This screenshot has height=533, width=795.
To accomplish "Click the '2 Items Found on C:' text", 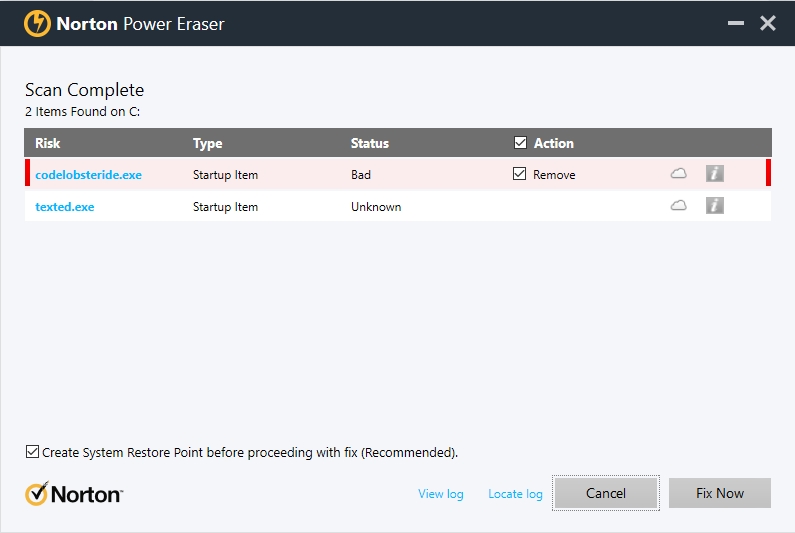I will (x=83, y=112).
